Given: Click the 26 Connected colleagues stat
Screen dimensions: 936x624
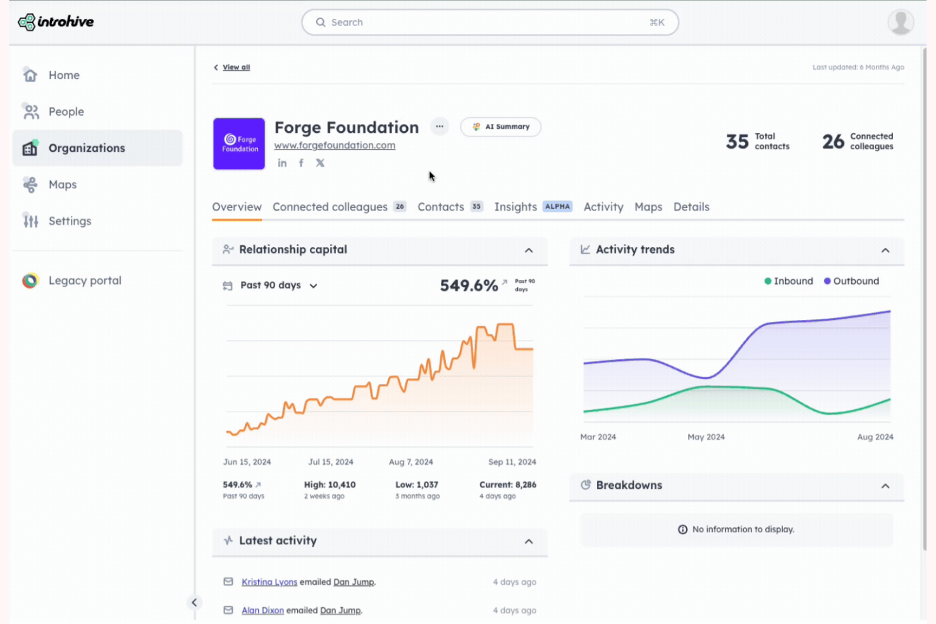Looking at the screenshot, I should [x=858, y=142].
